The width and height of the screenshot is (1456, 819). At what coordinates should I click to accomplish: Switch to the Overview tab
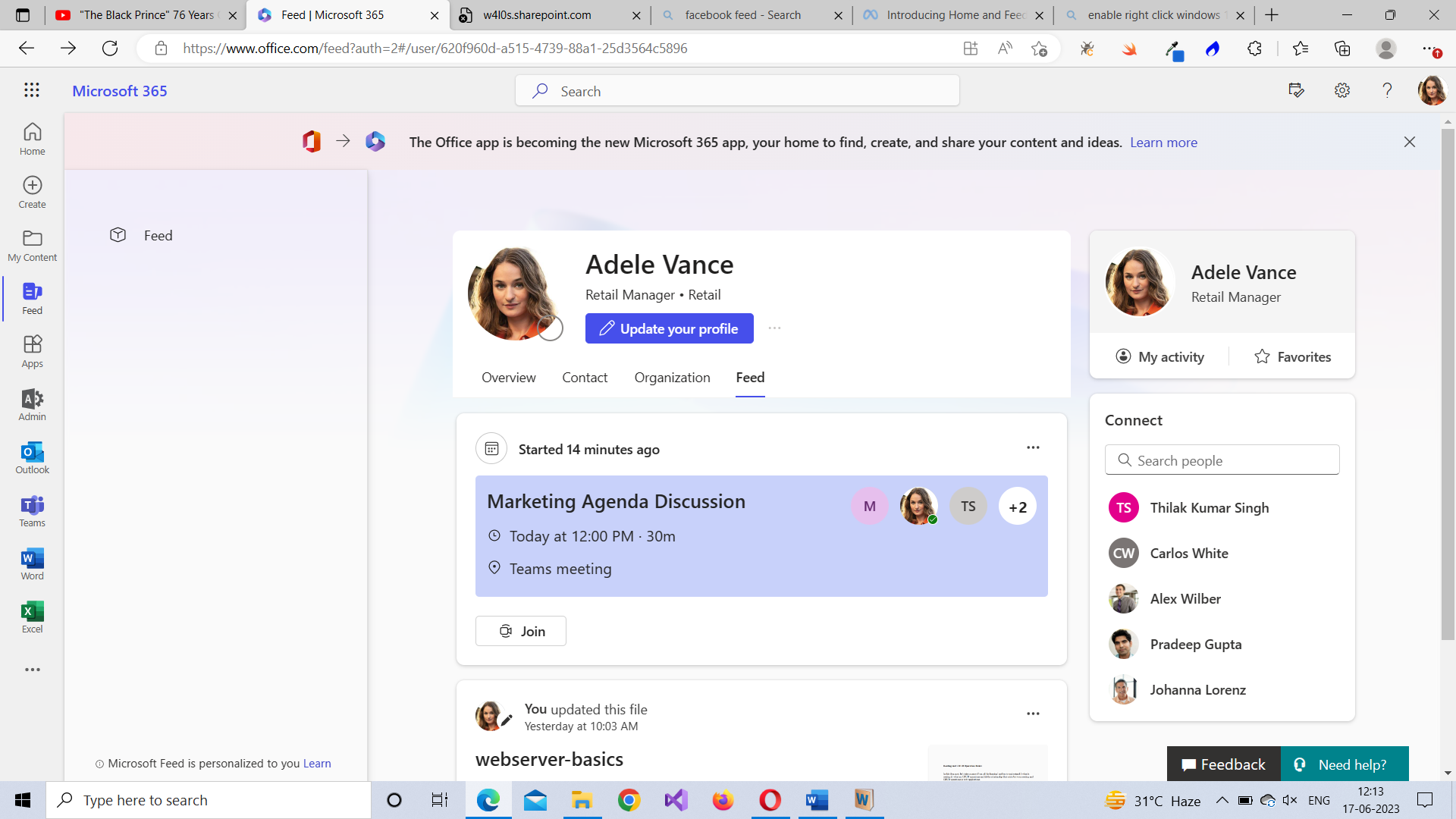508,378
